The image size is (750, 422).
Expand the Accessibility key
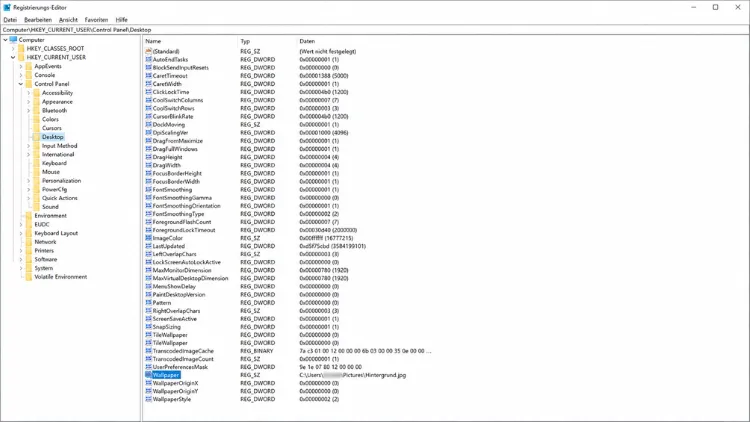click(x=28, y=93)
